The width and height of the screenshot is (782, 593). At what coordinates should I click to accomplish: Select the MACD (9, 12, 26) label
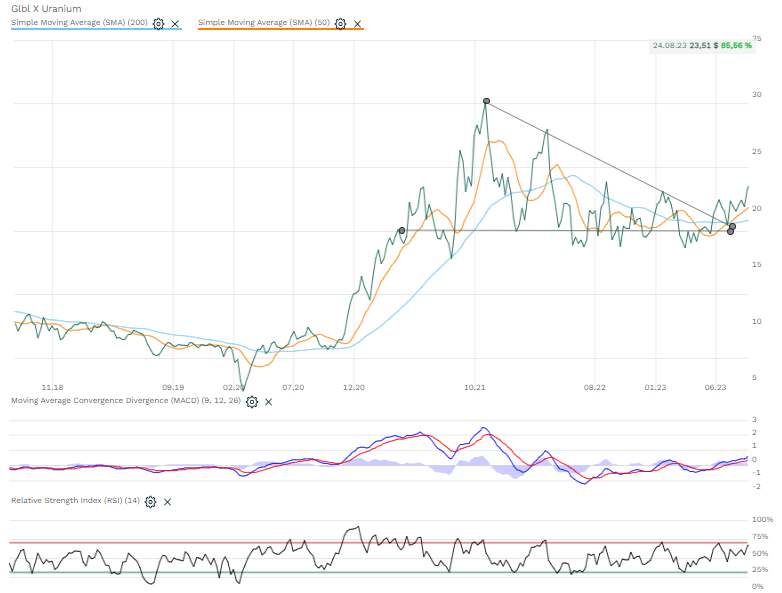tap(125, 401)
